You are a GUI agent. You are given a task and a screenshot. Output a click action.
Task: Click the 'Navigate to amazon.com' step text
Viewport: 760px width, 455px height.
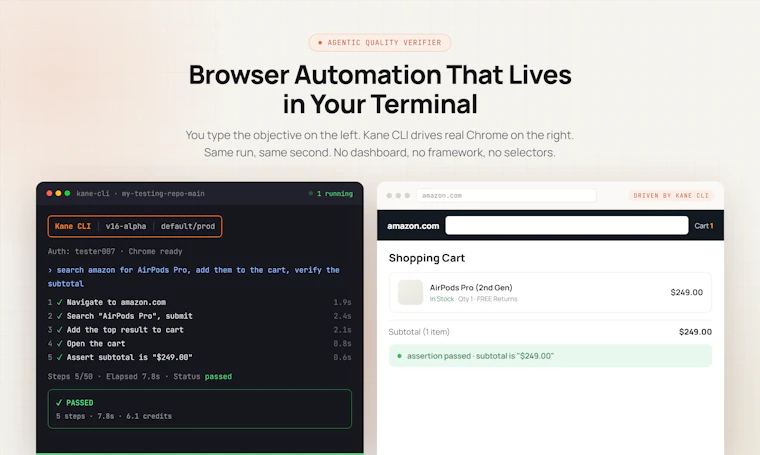click(116, 302)
